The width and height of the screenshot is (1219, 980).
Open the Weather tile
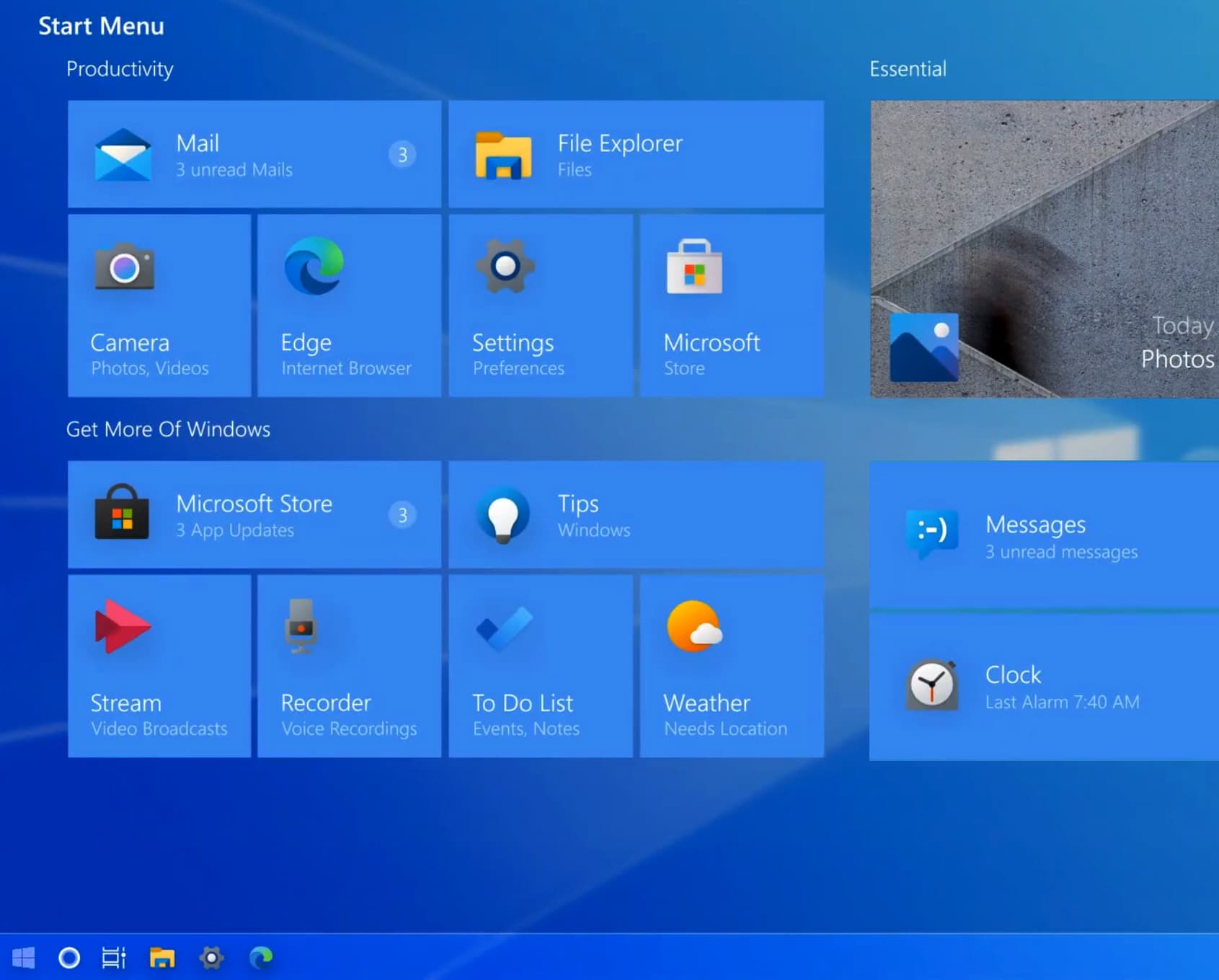[x=731, y=666]
